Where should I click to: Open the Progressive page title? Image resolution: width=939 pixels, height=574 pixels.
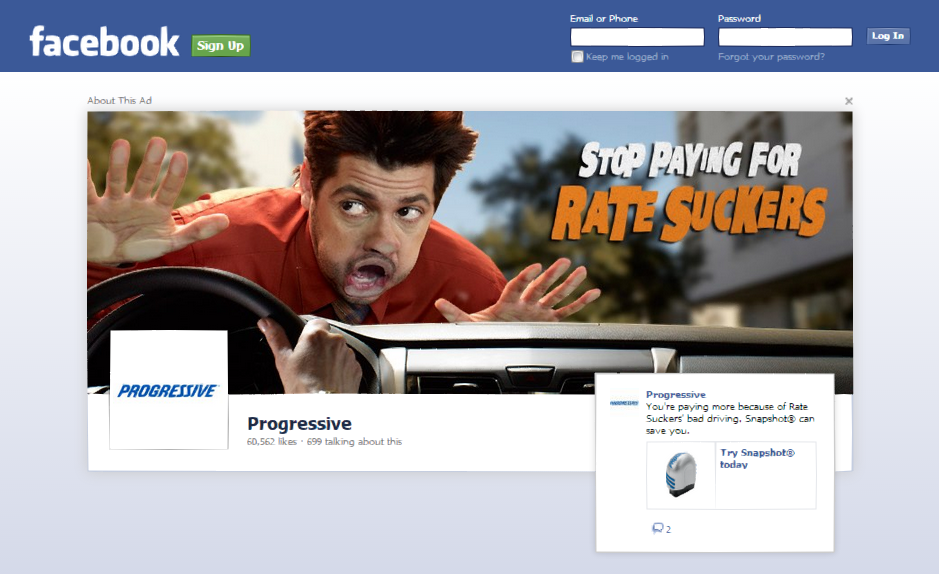pos(299,423)
